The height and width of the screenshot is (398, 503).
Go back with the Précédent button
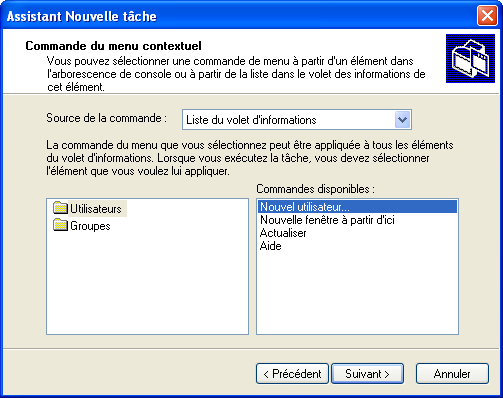(x=292, y=374)
